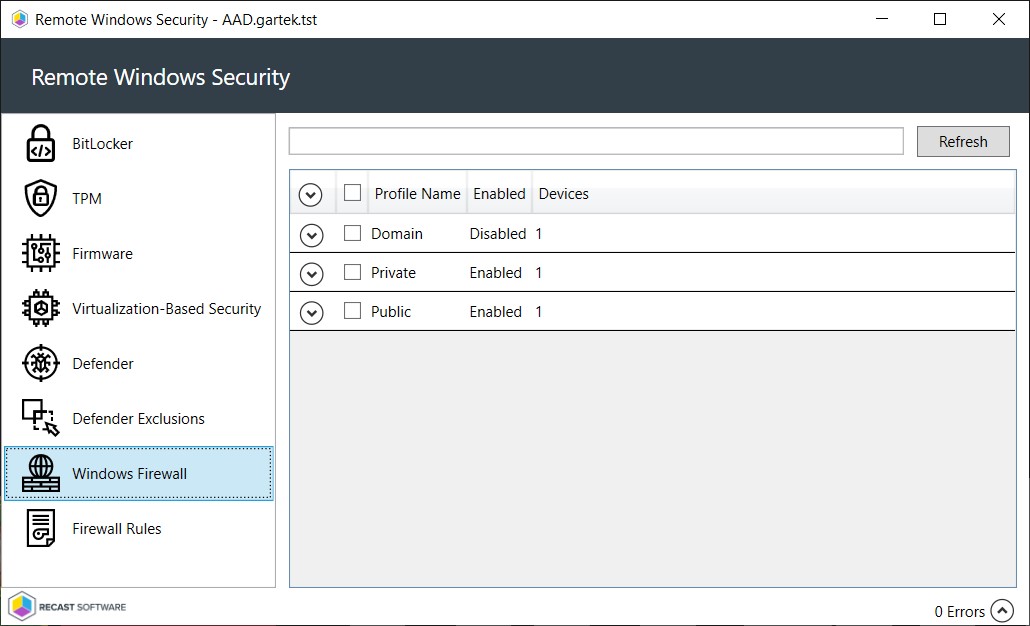Click the Defender Exclusions selection icon
Screen dimensions: 1030x626
(41, 418)
